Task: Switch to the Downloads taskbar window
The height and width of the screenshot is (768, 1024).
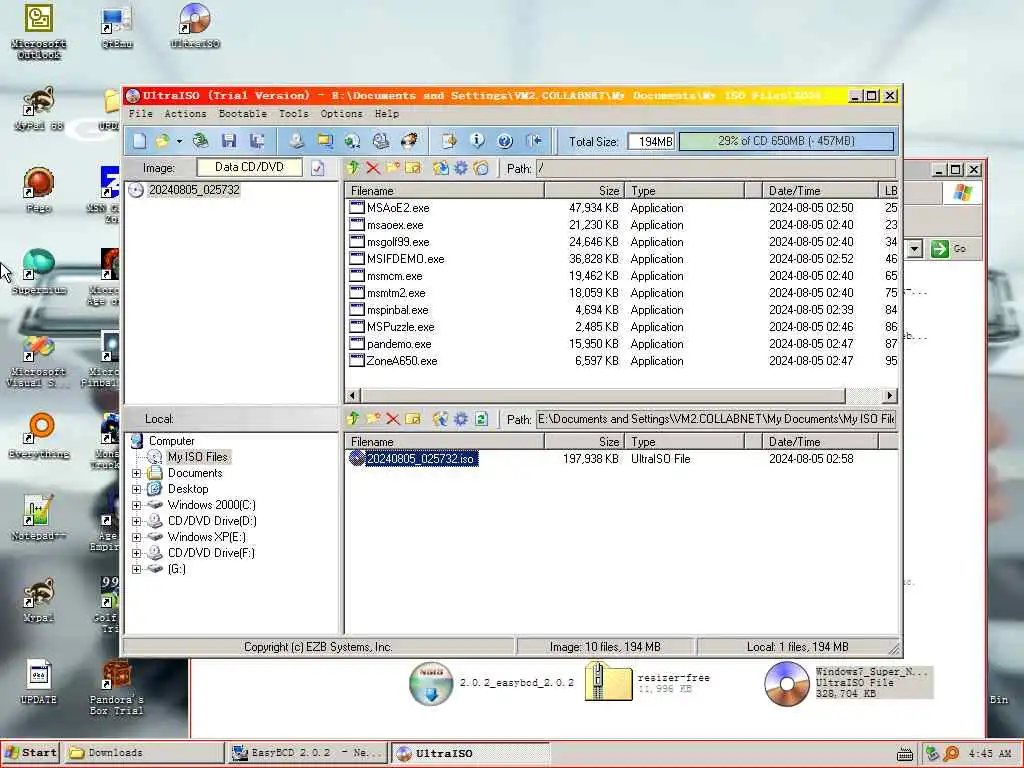Action: (x=144, y=752)
